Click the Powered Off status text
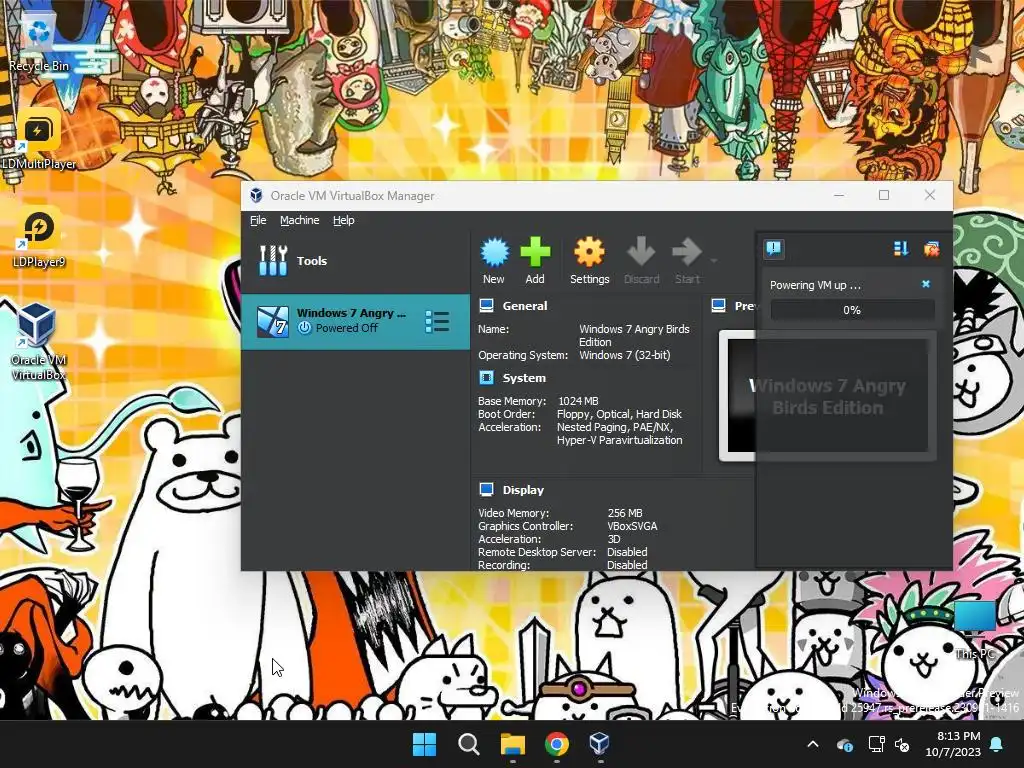 [347, 328]
